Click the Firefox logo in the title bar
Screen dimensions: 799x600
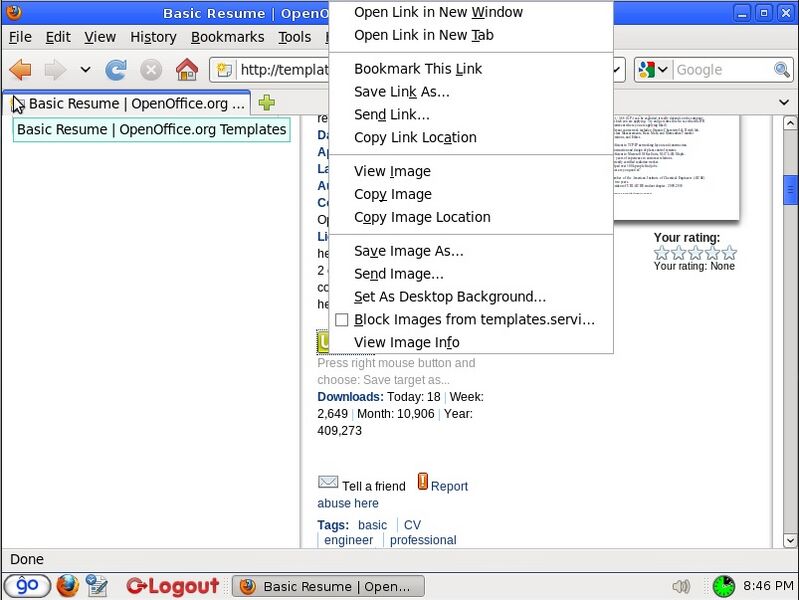(x=14, y=11)
